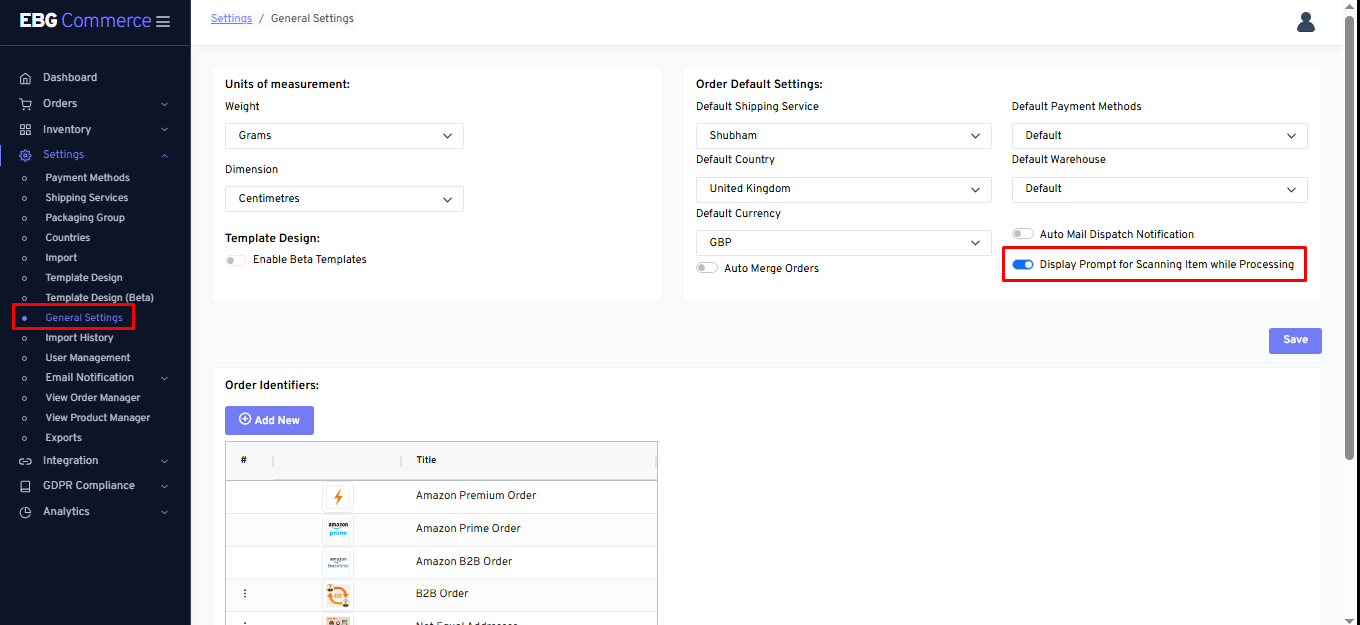Screen dimensions: 1360x625
Task: Select the Orders cart icon
Action: pos(25,103)
